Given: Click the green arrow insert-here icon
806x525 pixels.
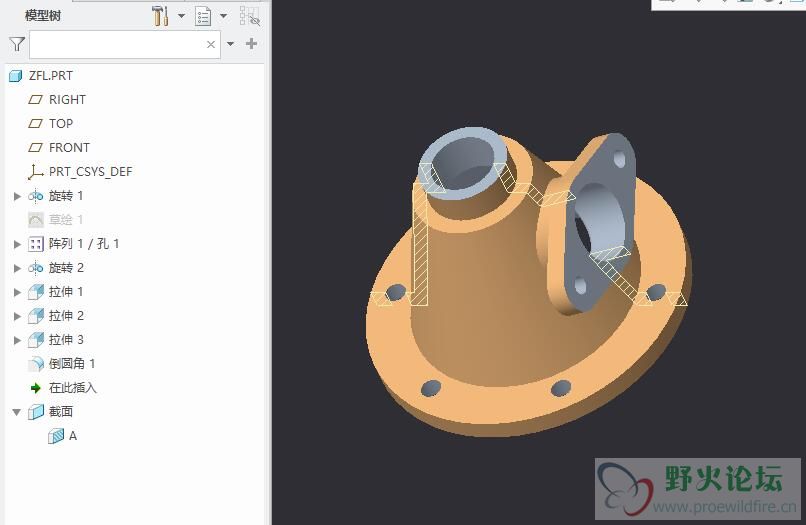Looking at the screenshot, I should [x=35, y=388].
